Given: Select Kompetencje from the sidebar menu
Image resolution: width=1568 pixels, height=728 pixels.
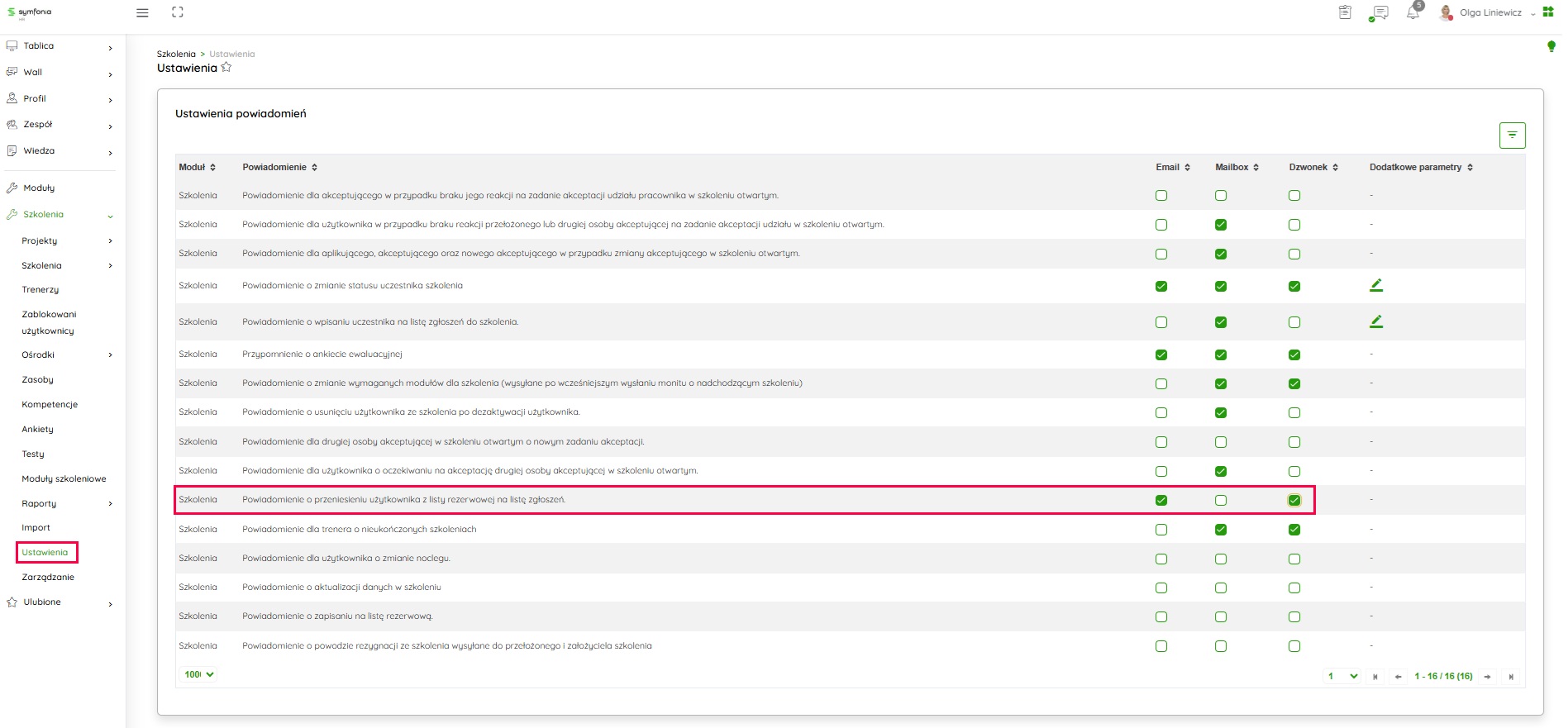Looking at the screenshot, I should pyautogui.click(x=50, y=405).
